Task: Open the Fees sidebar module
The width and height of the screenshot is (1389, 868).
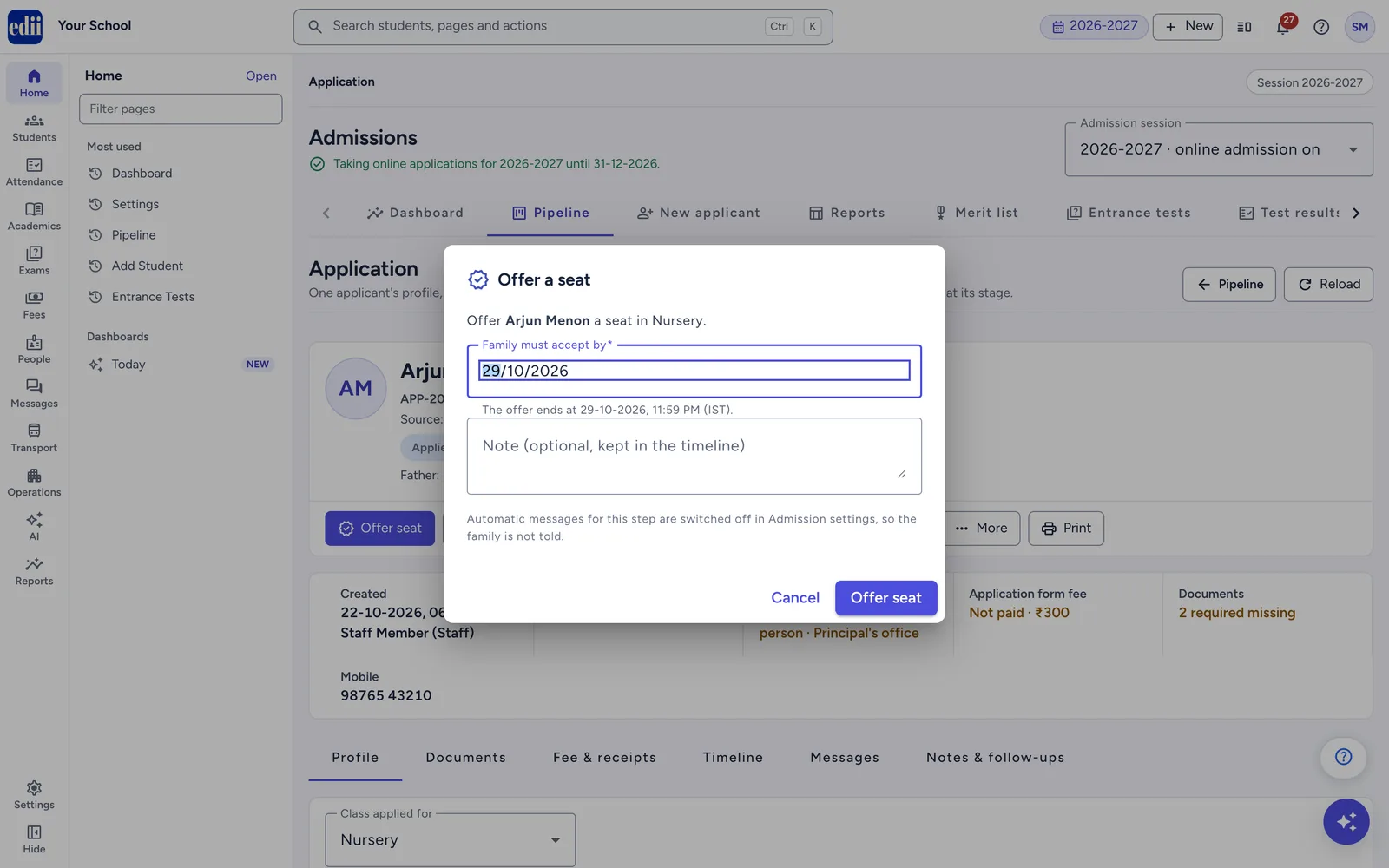Action: (34, 305)
